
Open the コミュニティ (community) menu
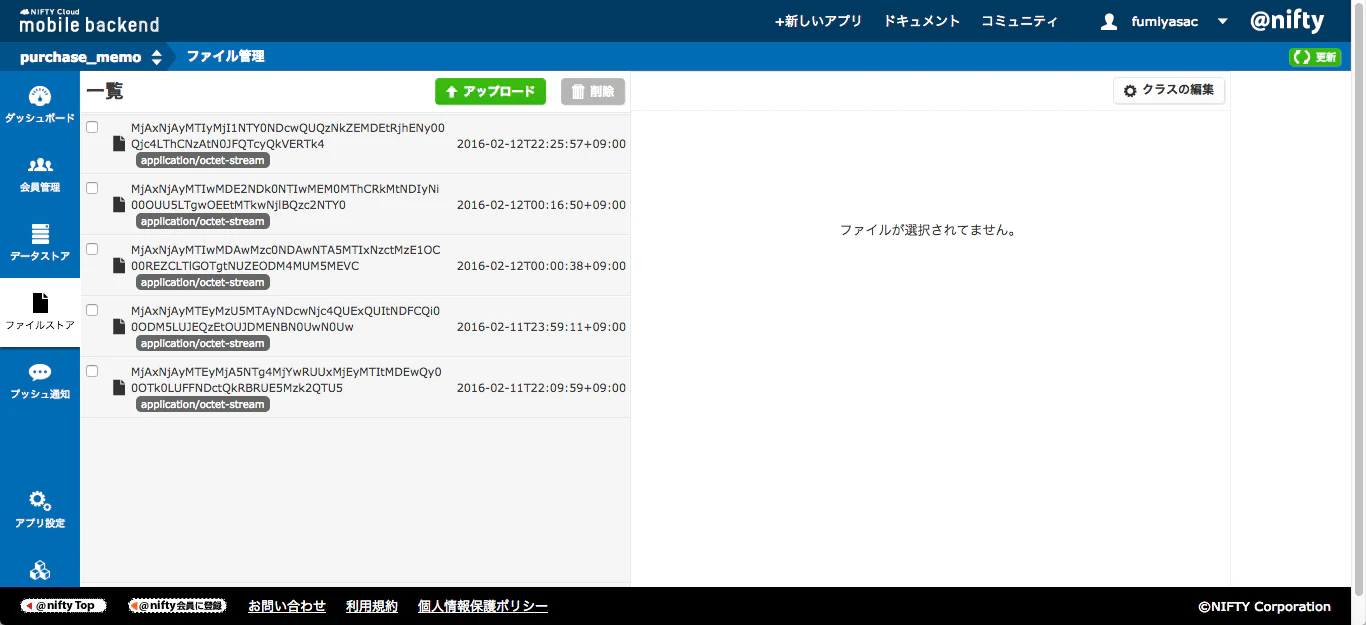pyautogui.click(x=1019, y=21)
